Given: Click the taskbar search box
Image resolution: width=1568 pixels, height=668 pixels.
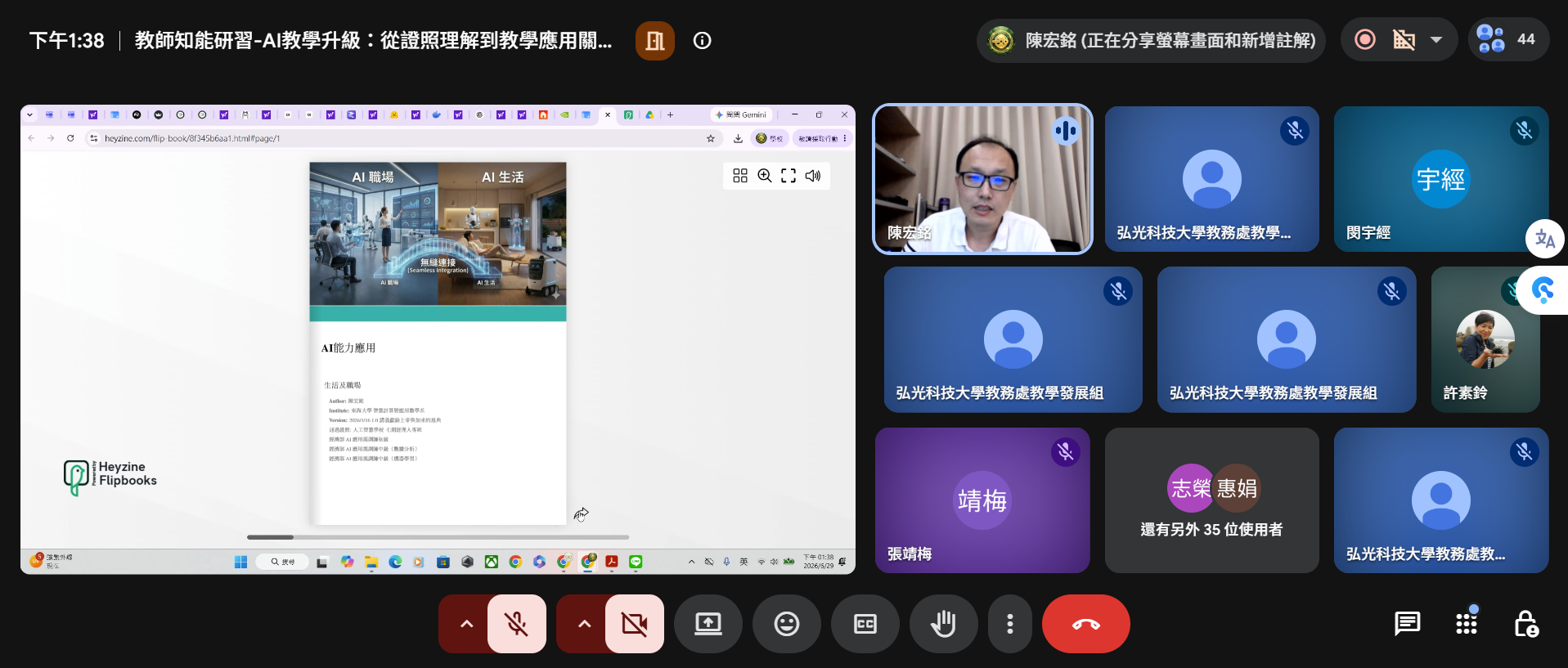Looking at the screenshot, I should pyautogui.click(x=282, y=562).
